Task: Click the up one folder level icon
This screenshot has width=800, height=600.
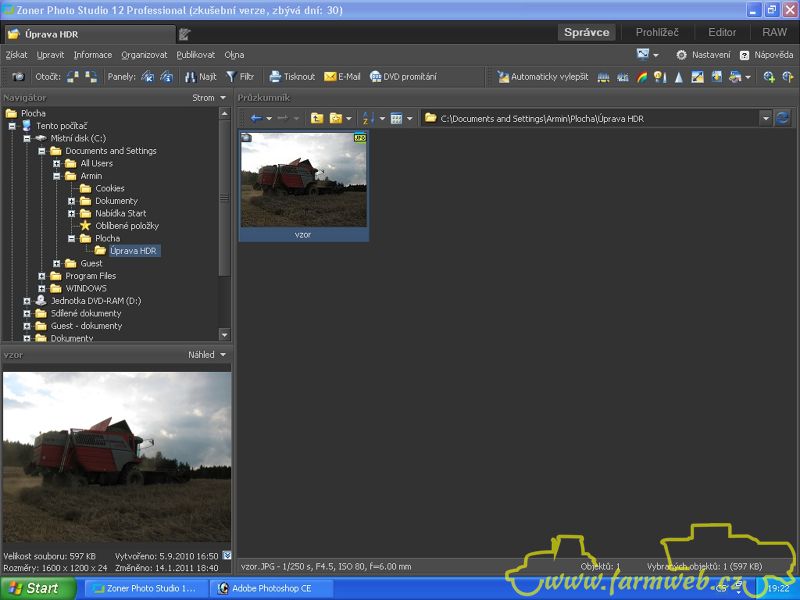Action: 316,118
